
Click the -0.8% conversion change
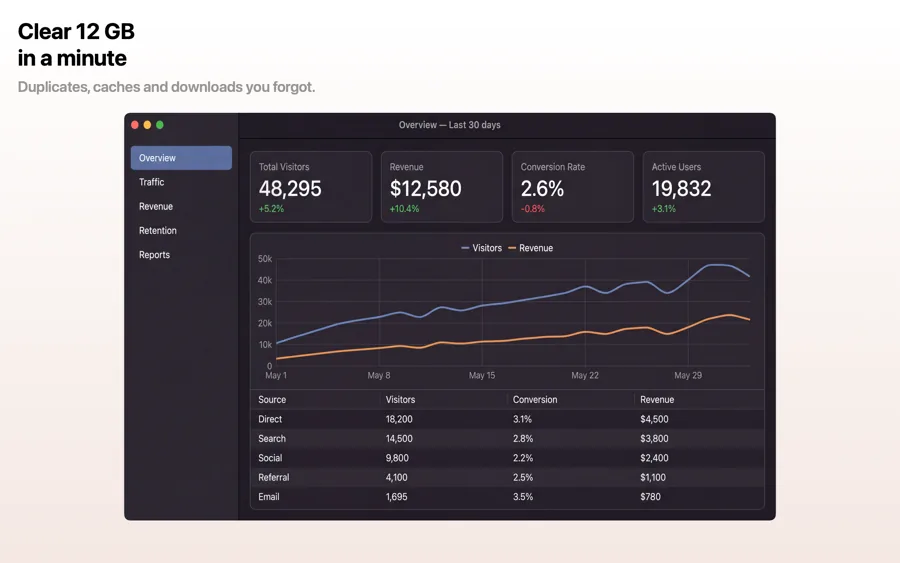click(x=533, y=209)
